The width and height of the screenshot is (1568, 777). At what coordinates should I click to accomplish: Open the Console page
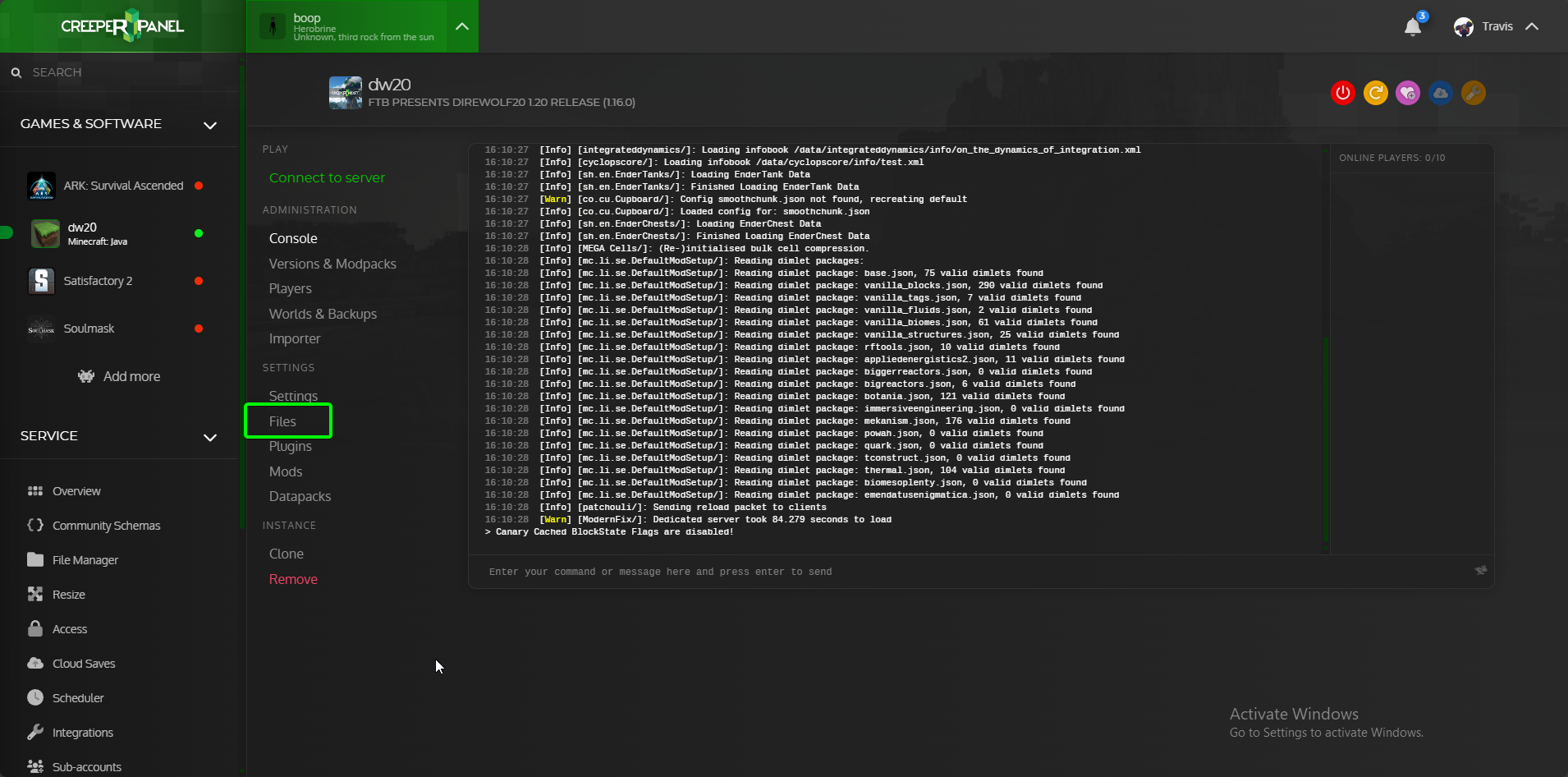pos(293,238)
